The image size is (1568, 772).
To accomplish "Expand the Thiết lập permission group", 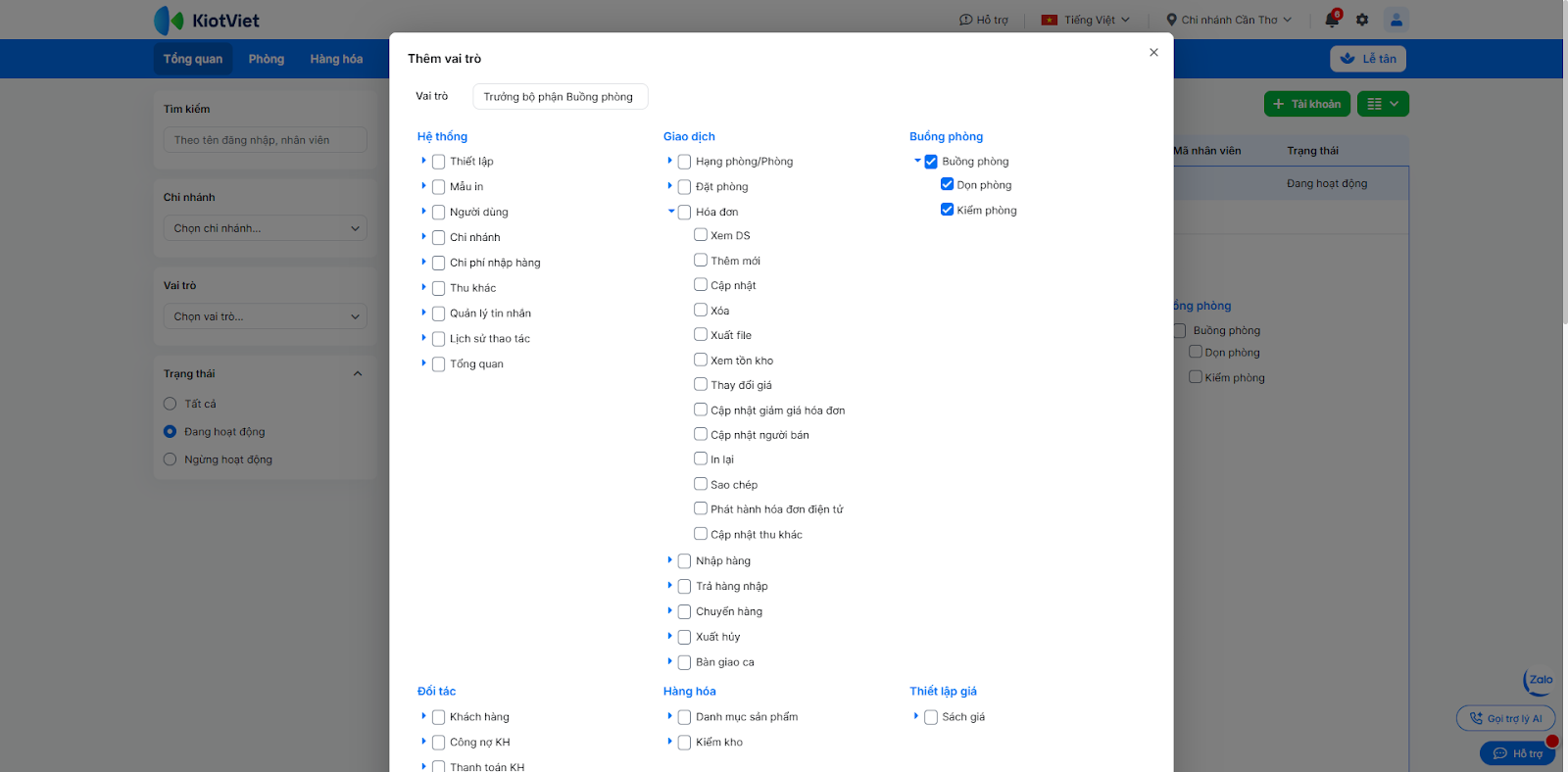I will point(423,161).
